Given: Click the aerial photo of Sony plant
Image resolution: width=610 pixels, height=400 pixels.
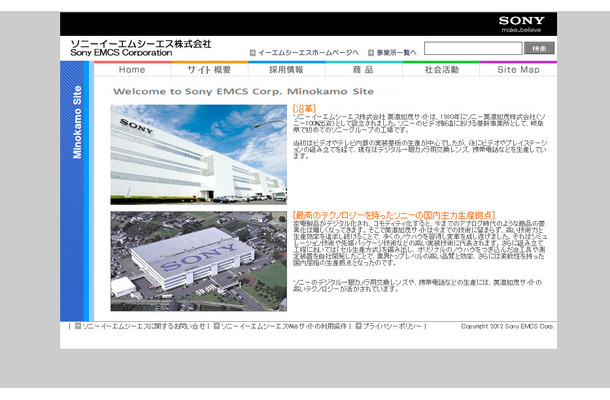Looking at the screenshot, I should point(199,261).
